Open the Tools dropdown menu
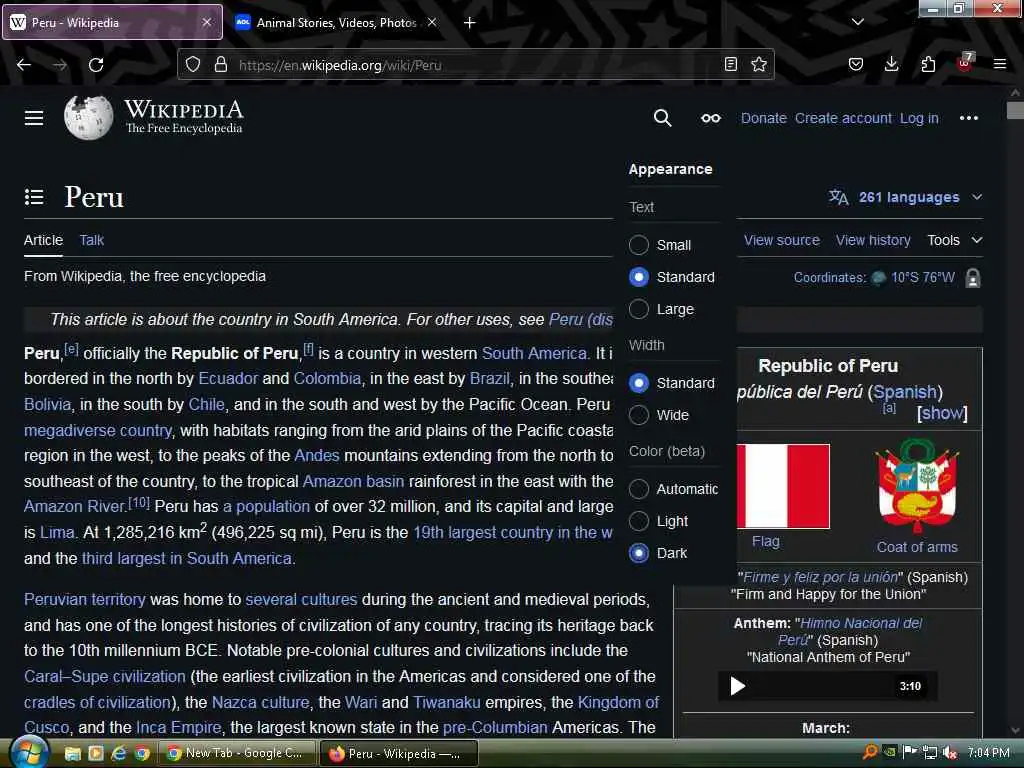Viewport: 1024px width, 768px height. pyautogui.click(x=955, y=240)
